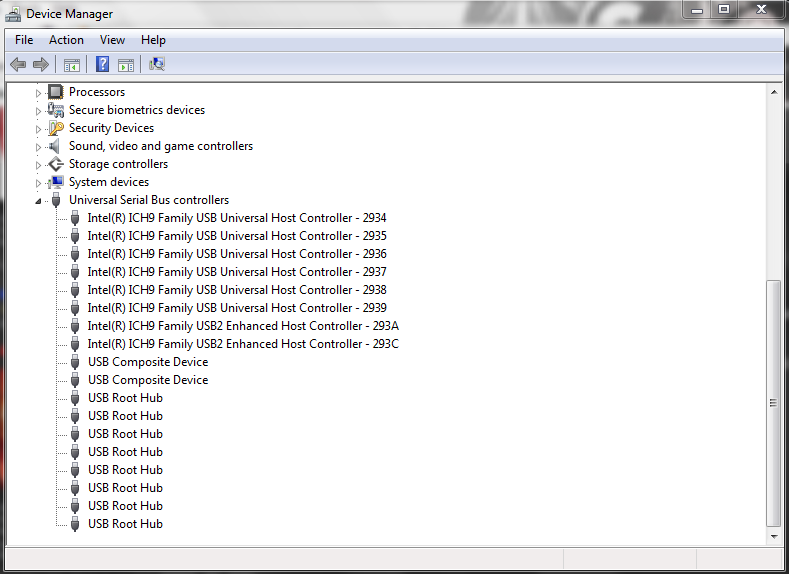789x574 pixels.
Task: Click the Processors category icon
Action: coord(56,92)
